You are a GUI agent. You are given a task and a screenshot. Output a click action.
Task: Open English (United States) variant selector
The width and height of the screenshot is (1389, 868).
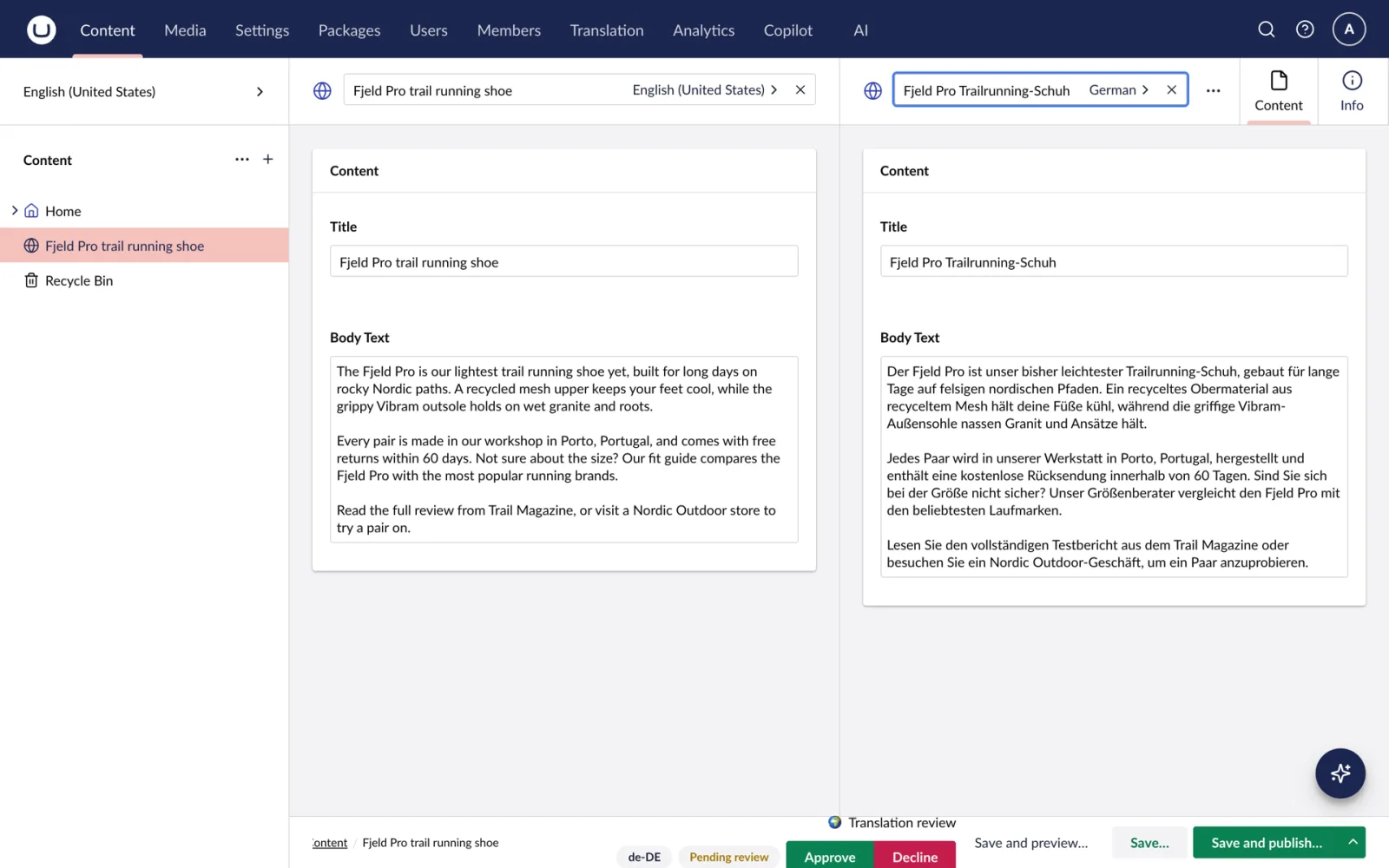click(x=704, y=89)
